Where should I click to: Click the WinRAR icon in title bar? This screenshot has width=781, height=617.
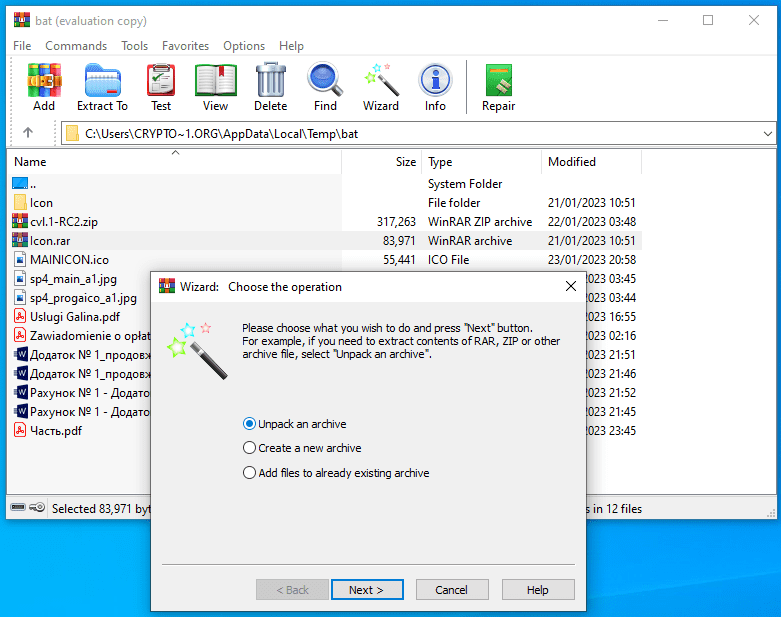(21, 20)
